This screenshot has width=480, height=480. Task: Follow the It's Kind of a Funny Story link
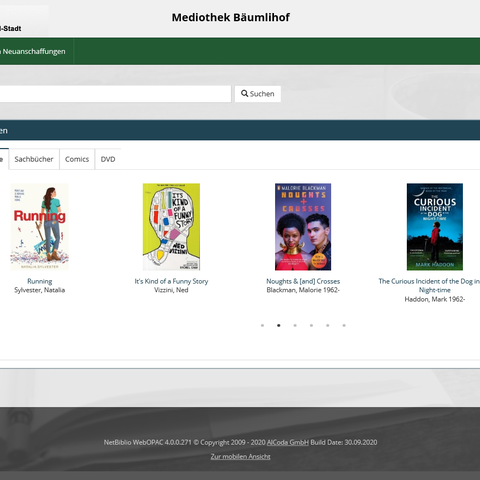pyautogui.click(x=171, y=281)
